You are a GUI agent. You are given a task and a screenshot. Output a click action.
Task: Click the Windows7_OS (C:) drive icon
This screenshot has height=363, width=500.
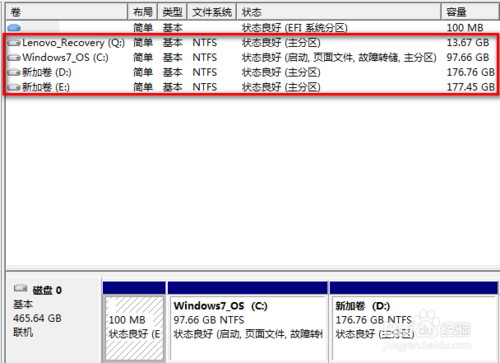(x=14, y=58)
